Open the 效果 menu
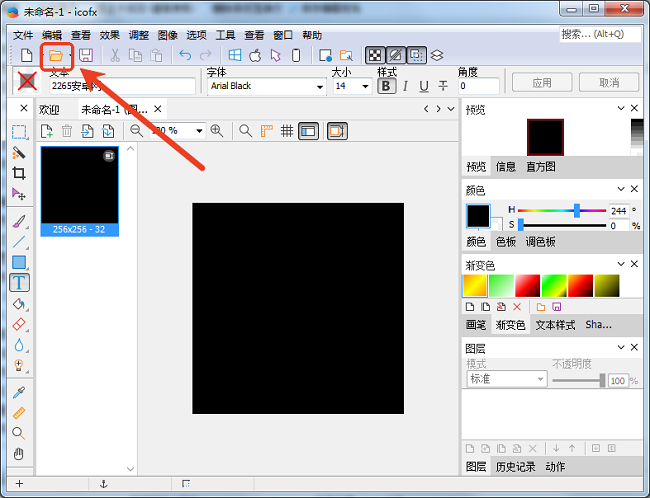The height and width of the screenshot is (498, 650). coord(110,34)
